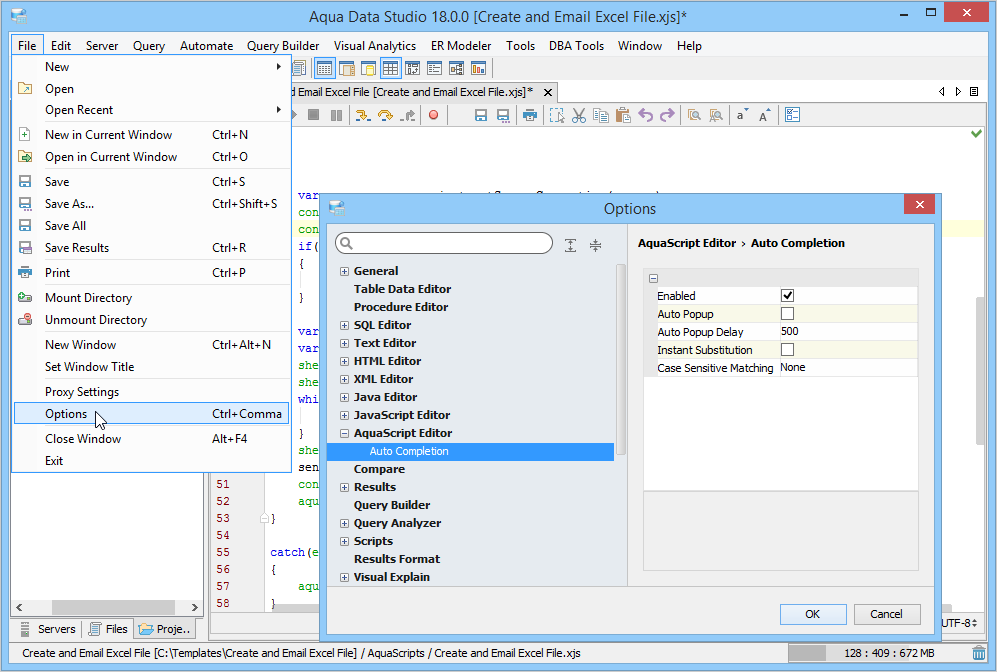This screenshot has width=997, height=672.
Task: Click the Find magnifier icon
Action: 694,115
